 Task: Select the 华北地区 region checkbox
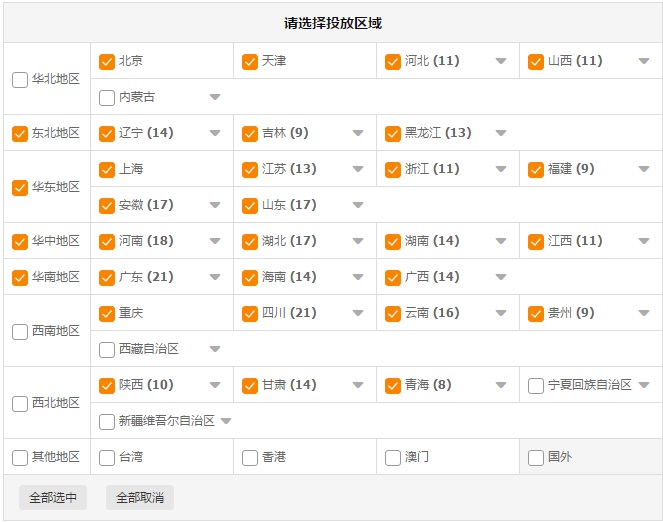[20, 79]
